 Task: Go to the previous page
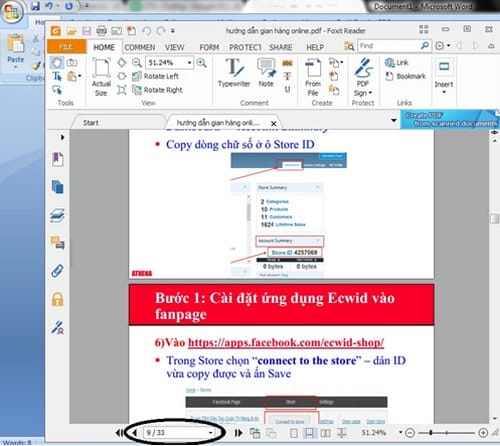coord(135,433)
